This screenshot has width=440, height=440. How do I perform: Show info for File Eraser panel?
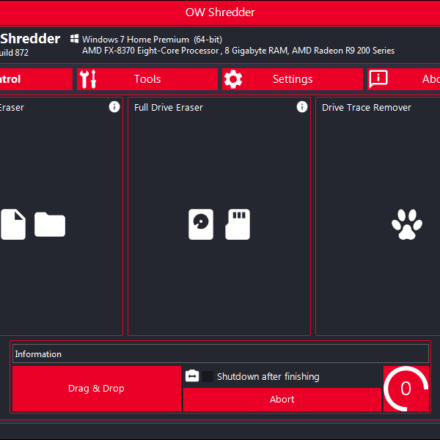tap(114, 107)
